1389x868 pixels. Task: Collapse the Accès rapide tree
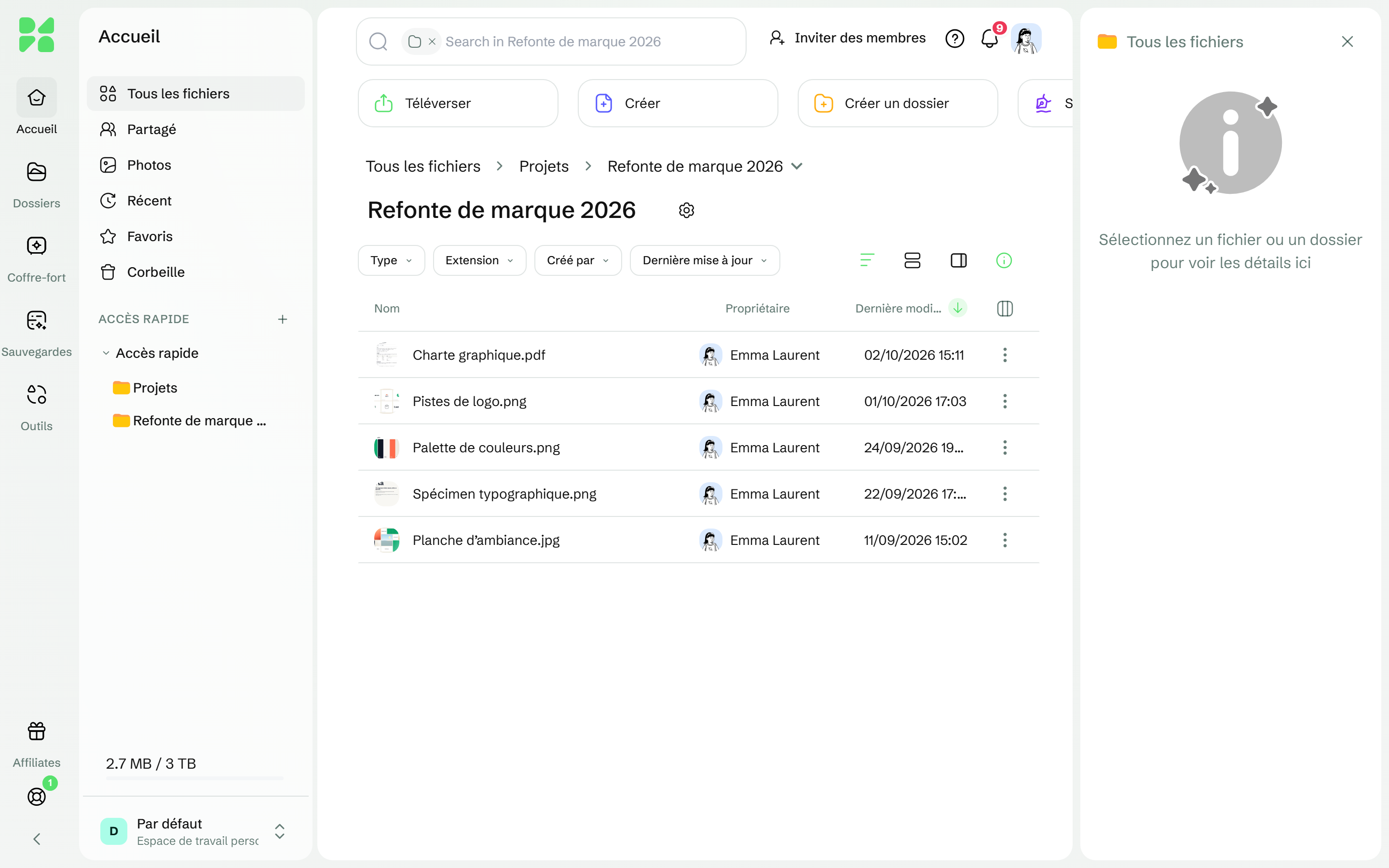(106, 353)
